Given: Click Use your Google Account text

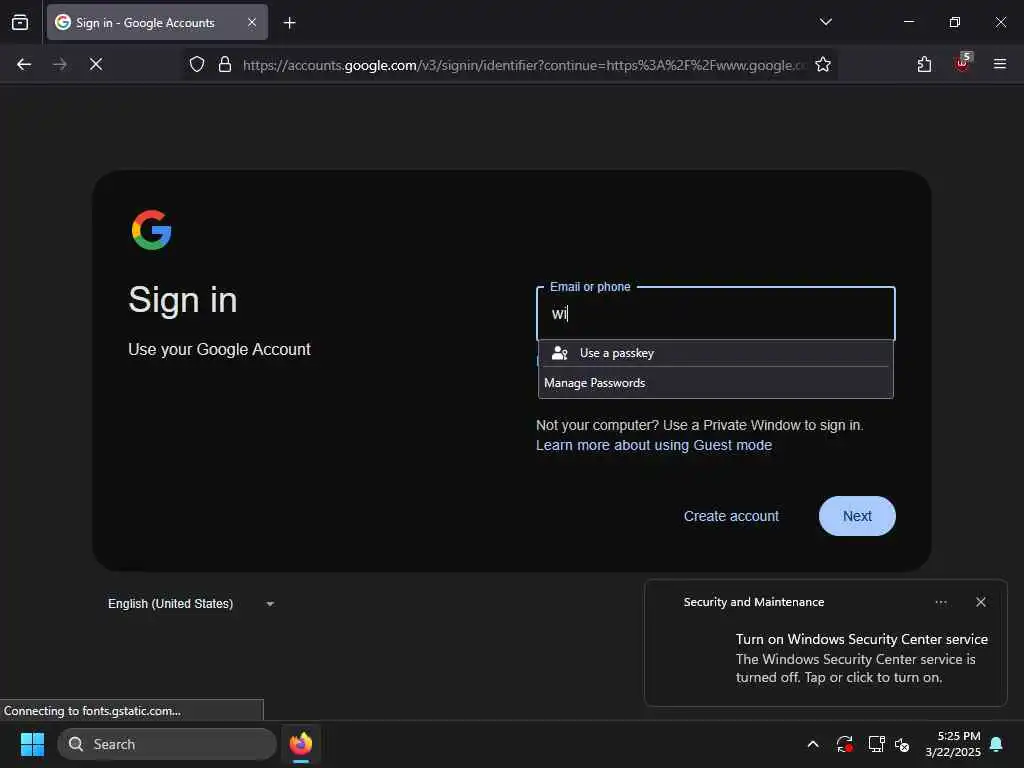Looking at the screenshot, I should 219,349.
